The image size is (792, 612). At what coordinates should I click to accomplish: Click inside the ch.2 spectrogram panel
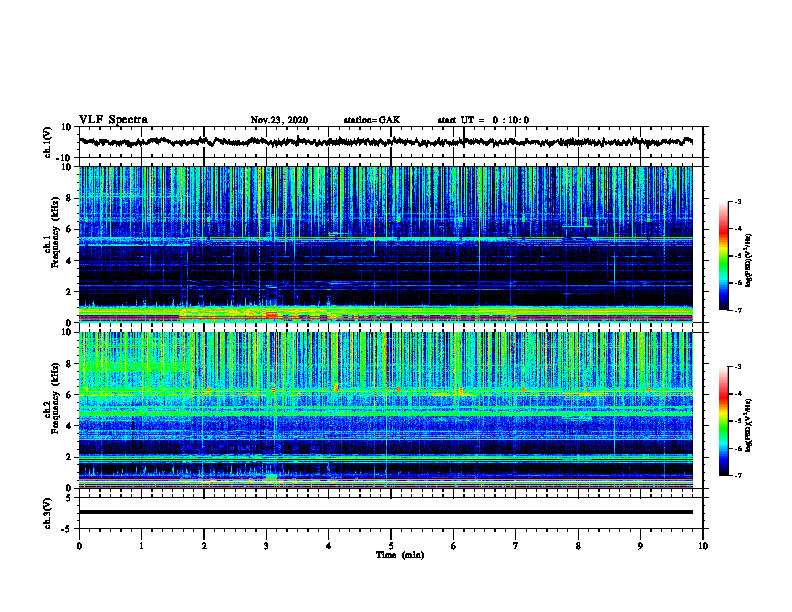point(386,410)
